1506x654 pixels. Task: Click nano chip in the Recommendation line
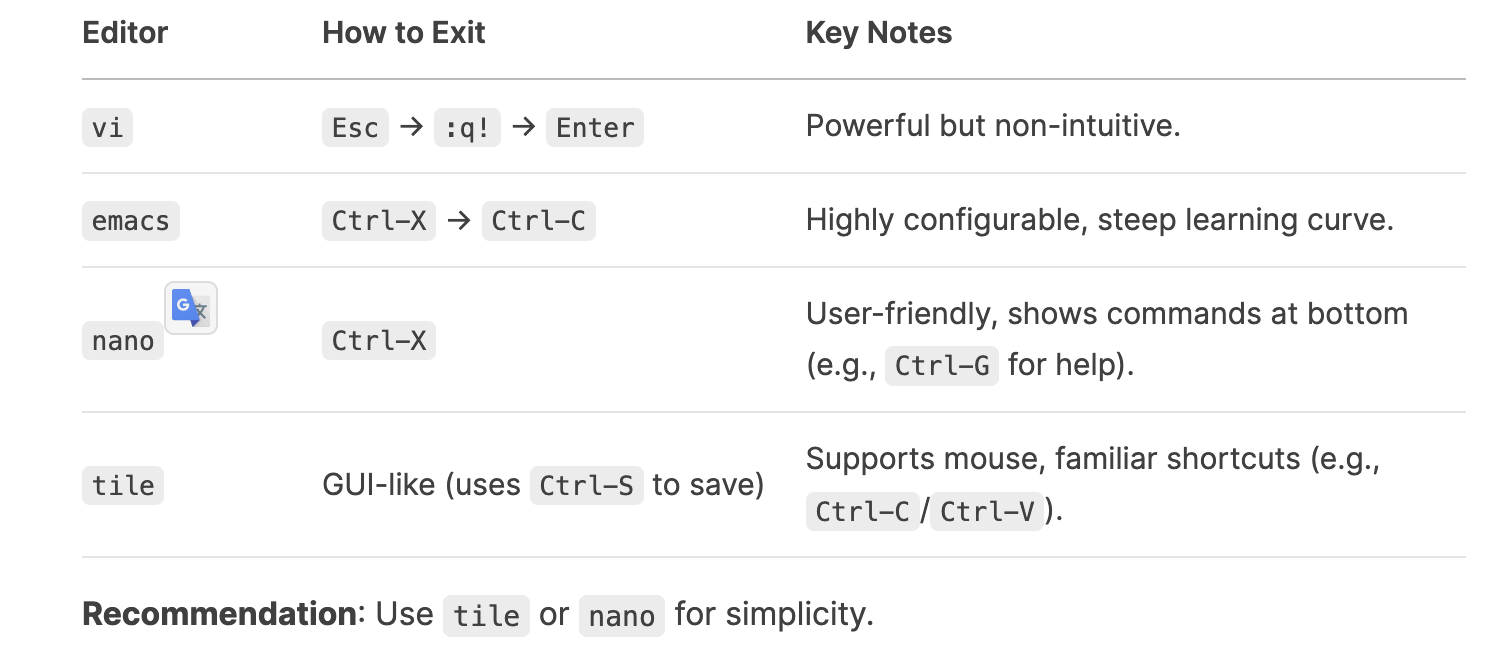(x=622, y=615)
